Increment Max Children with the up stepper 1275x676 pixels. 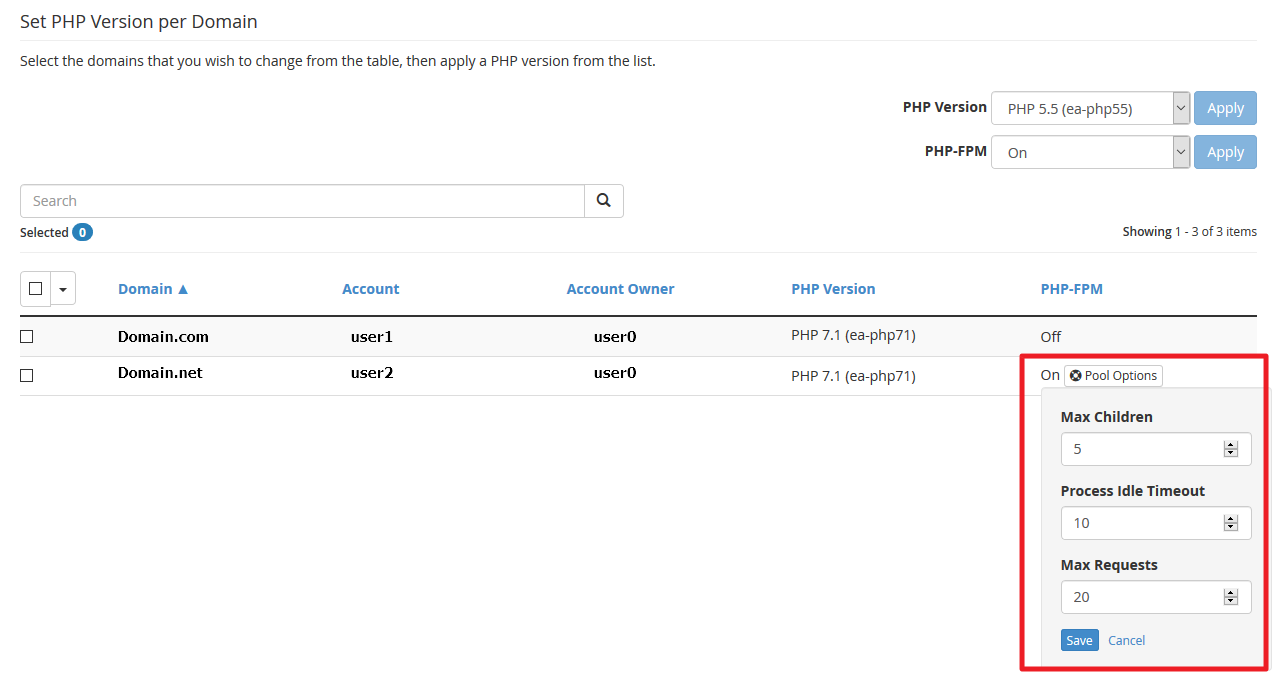[x=1230, y=444]
